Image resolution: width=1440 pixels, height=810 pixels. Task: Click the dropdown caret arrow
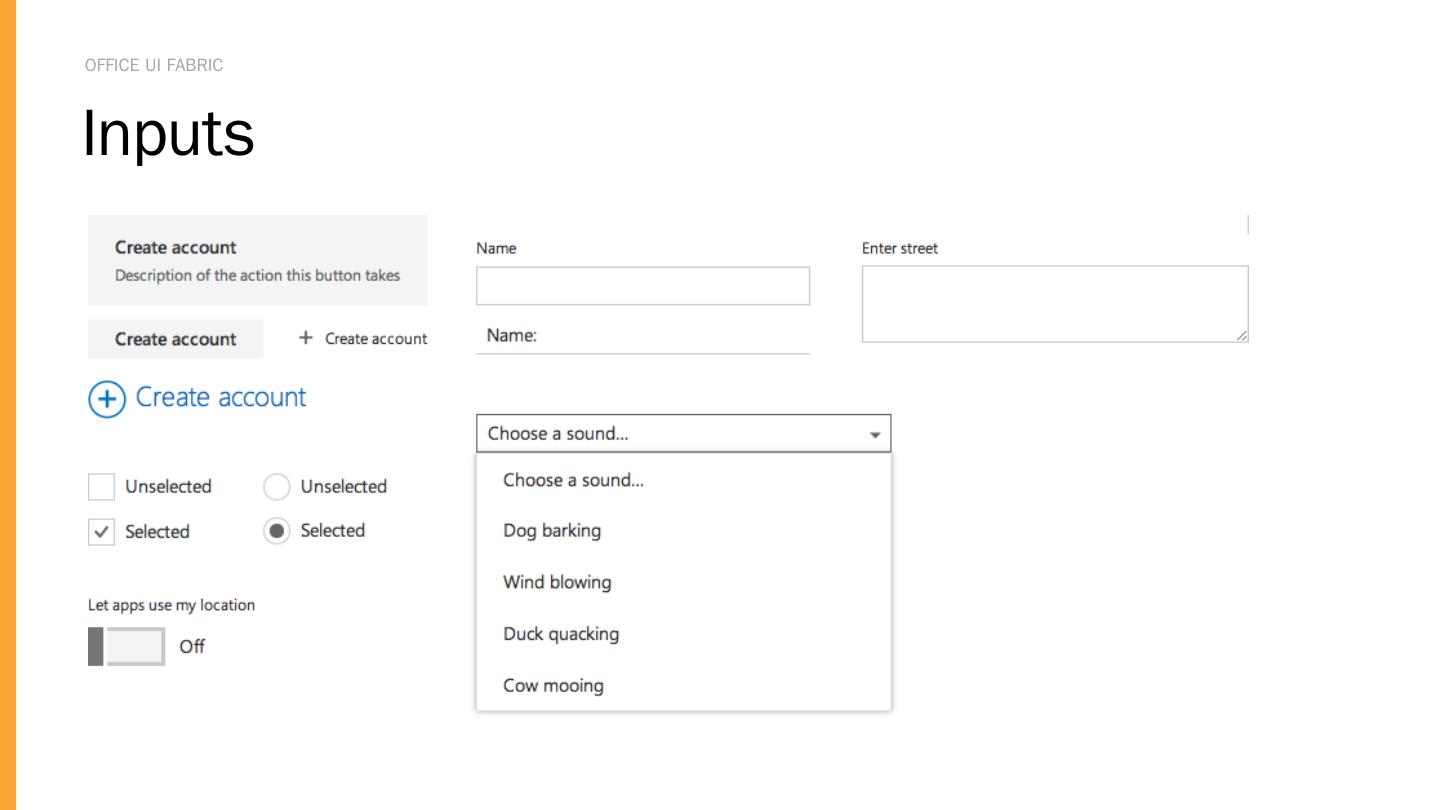pos(875,435)
